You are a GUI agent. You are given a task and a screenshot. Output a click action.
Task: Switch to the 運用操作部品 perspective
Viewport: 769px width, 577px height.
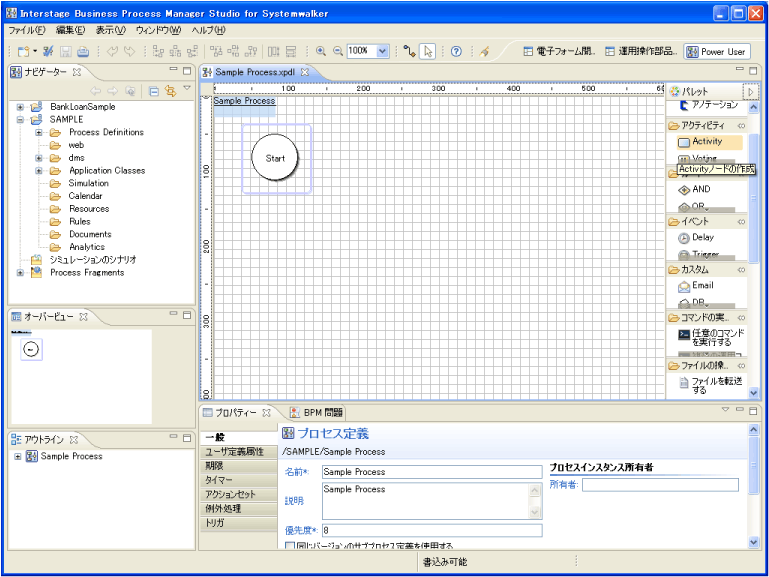(641, 51)
